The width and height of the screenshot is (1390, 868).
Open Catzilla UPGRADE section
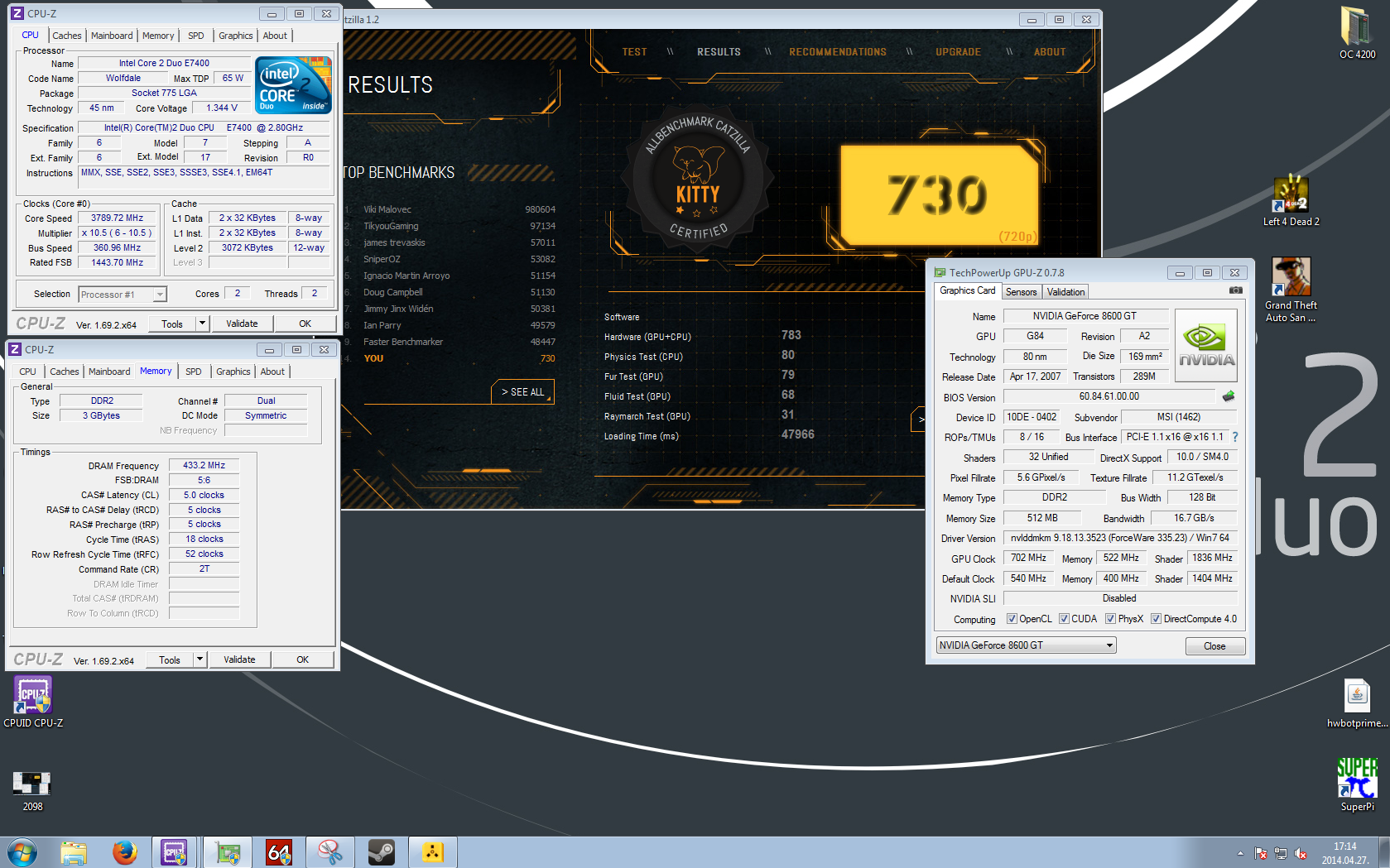pyautogui.click(x=958, y=52)
